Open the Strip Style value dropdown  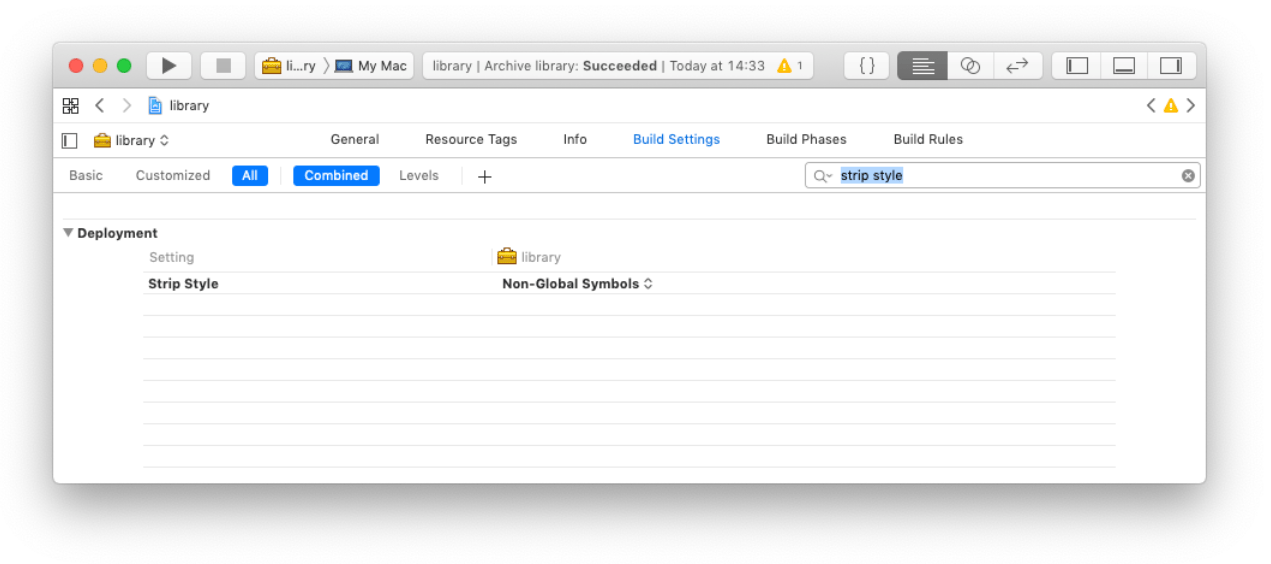(577, 284)
